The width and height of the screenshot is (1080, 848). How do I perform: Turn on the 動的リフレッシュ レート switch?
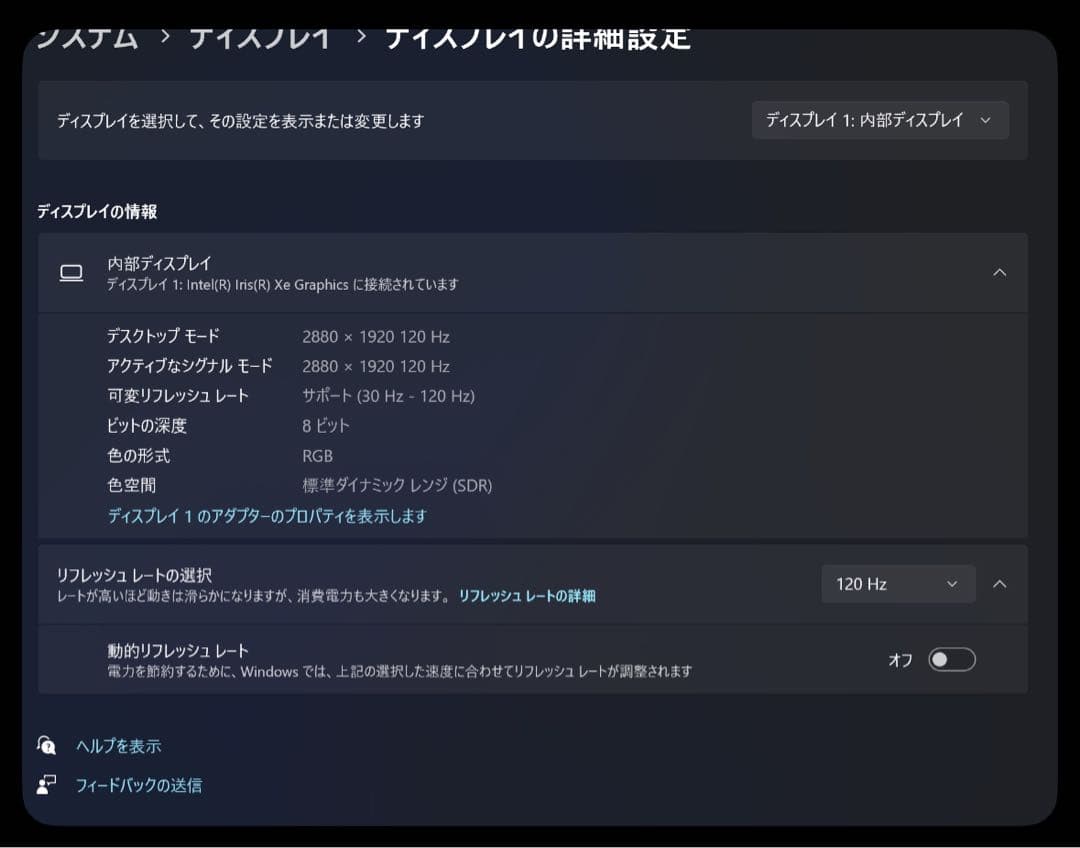[952, 659]
